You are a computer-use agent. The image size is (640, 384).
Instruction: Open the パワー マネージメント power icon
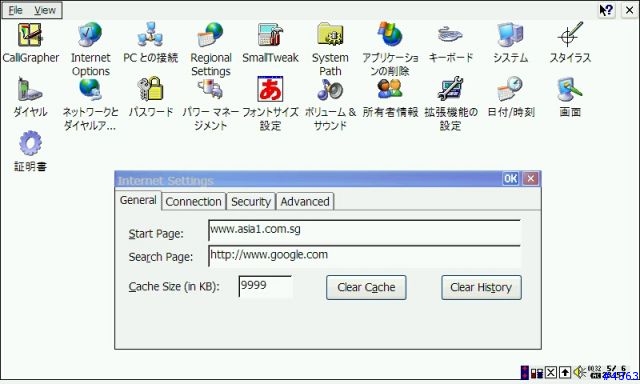click(x=211, y=89)
